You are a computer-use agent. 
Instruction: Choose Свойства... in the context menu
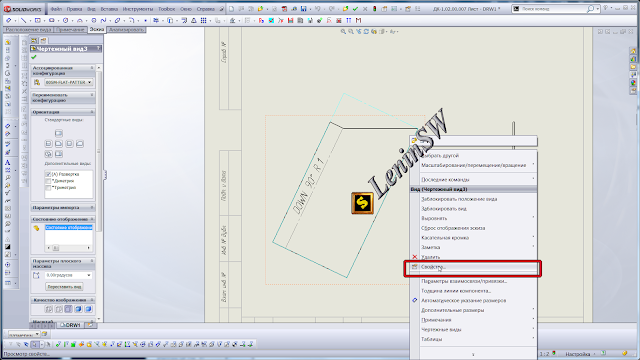pyautogui.click(x=473, y=267)
